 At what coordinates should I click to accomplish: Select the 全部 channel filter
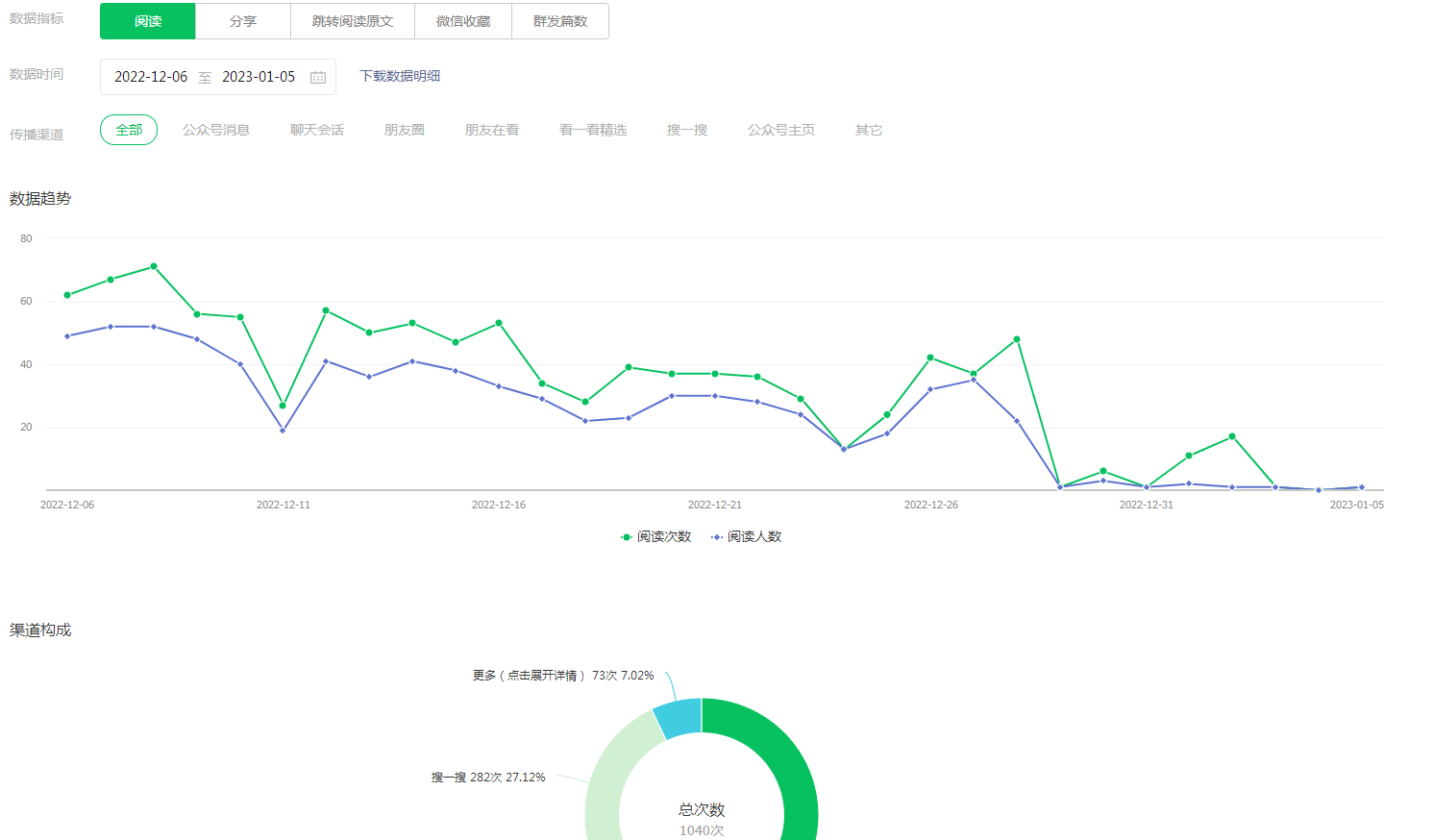[x=129, y=130]
